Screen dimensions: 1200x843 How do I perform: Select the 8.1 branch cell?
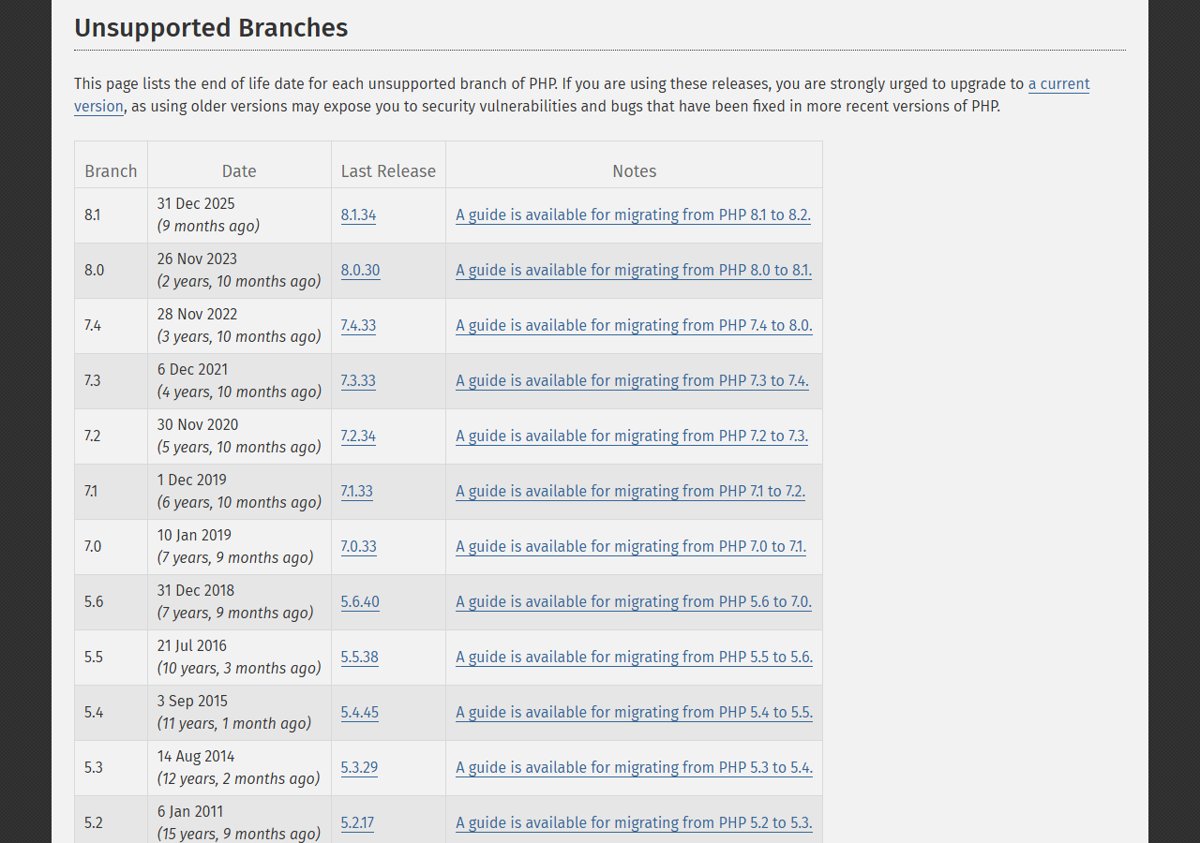(111, 215)
